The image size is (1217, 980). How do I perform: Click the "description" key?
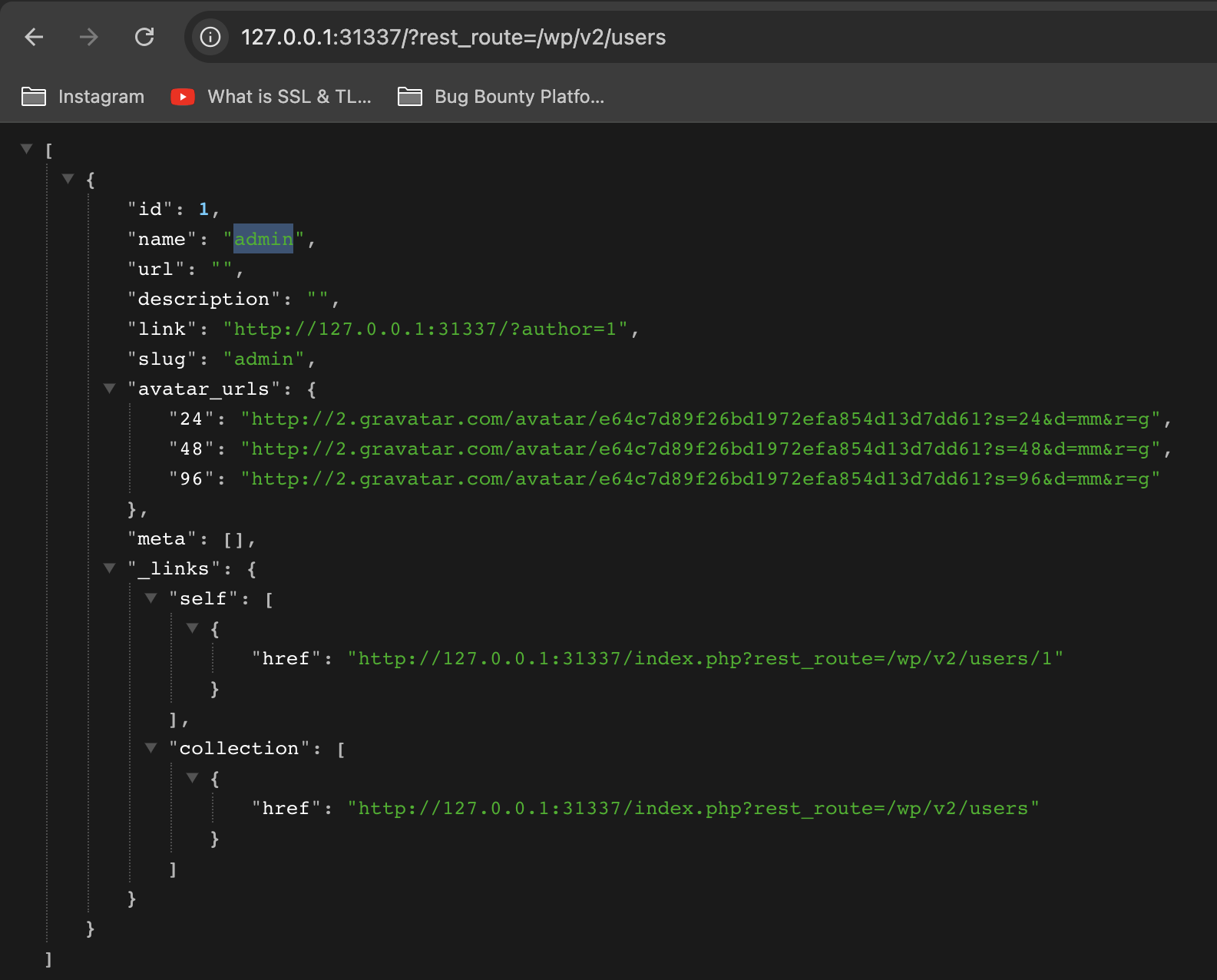203,299
